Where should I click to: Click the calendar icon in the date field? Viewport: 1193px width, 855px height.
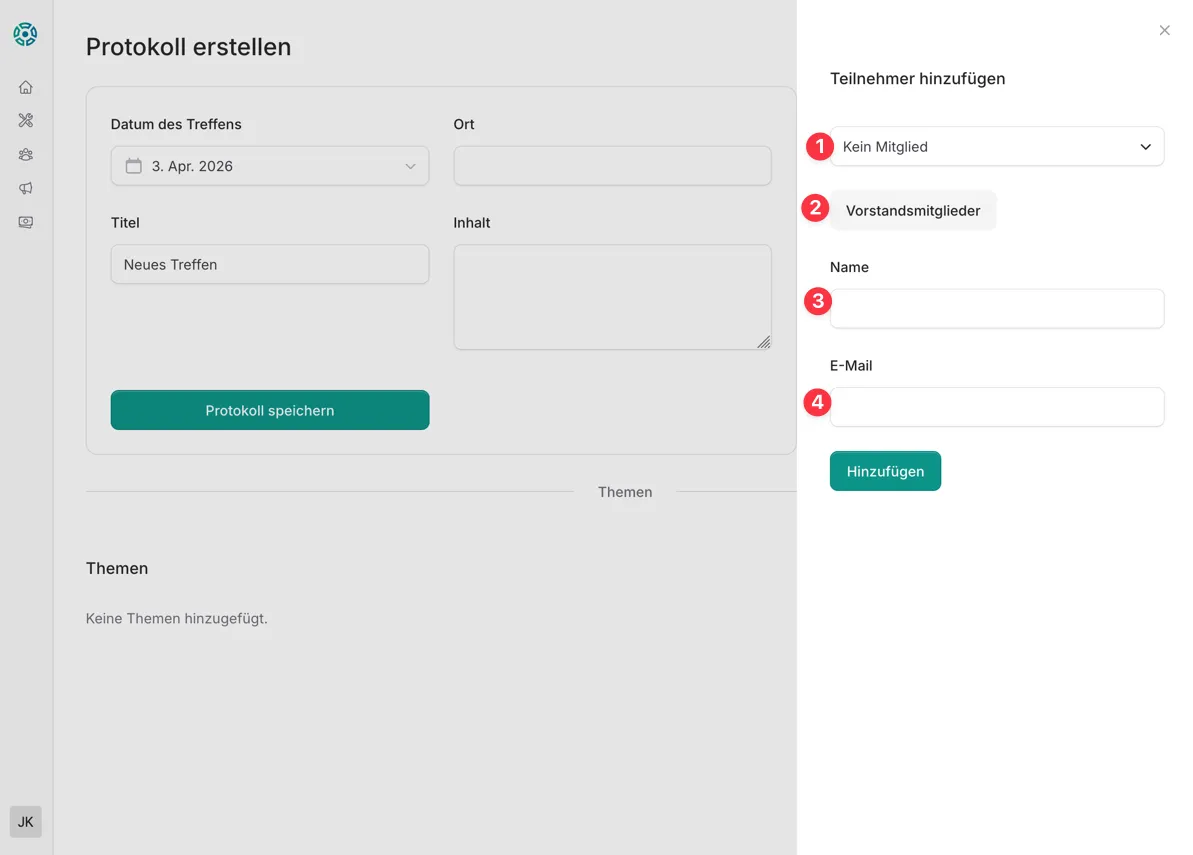tap(133, 166)
